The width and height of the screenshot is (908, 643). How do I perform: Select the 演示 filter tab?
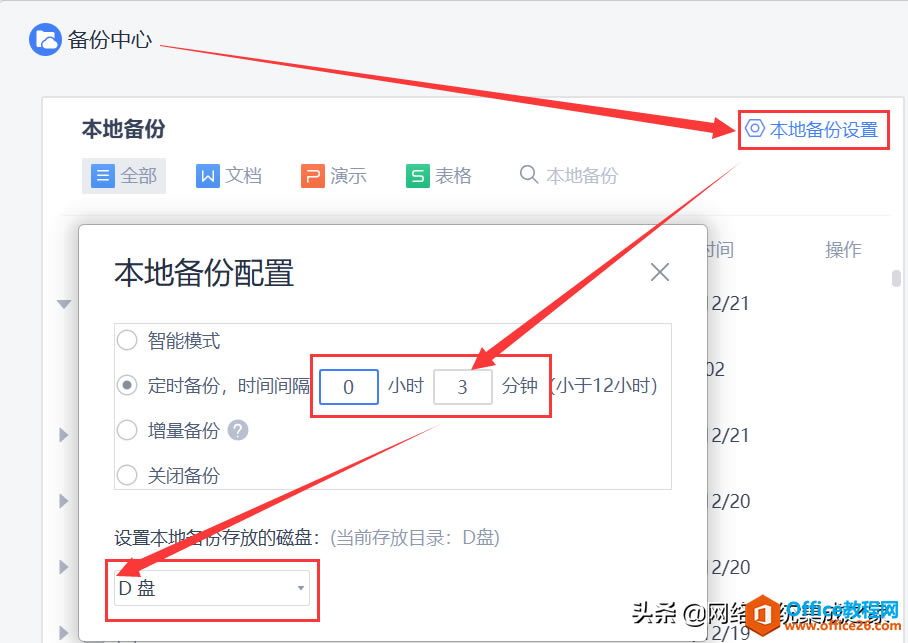tap(334, 176)
